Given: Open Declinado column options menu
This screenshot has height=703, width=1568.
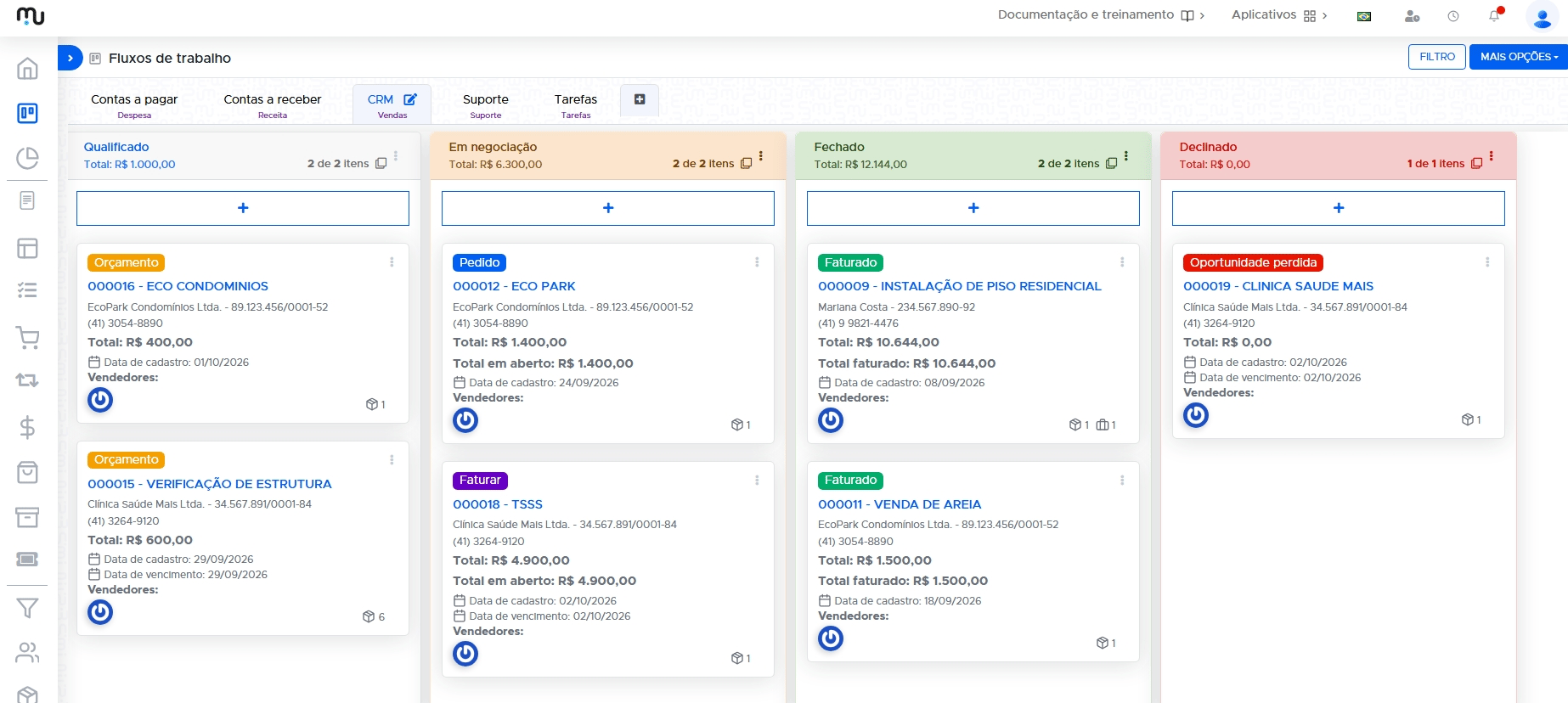Looking at the screenshot, I should click(x=1492, y=155).
